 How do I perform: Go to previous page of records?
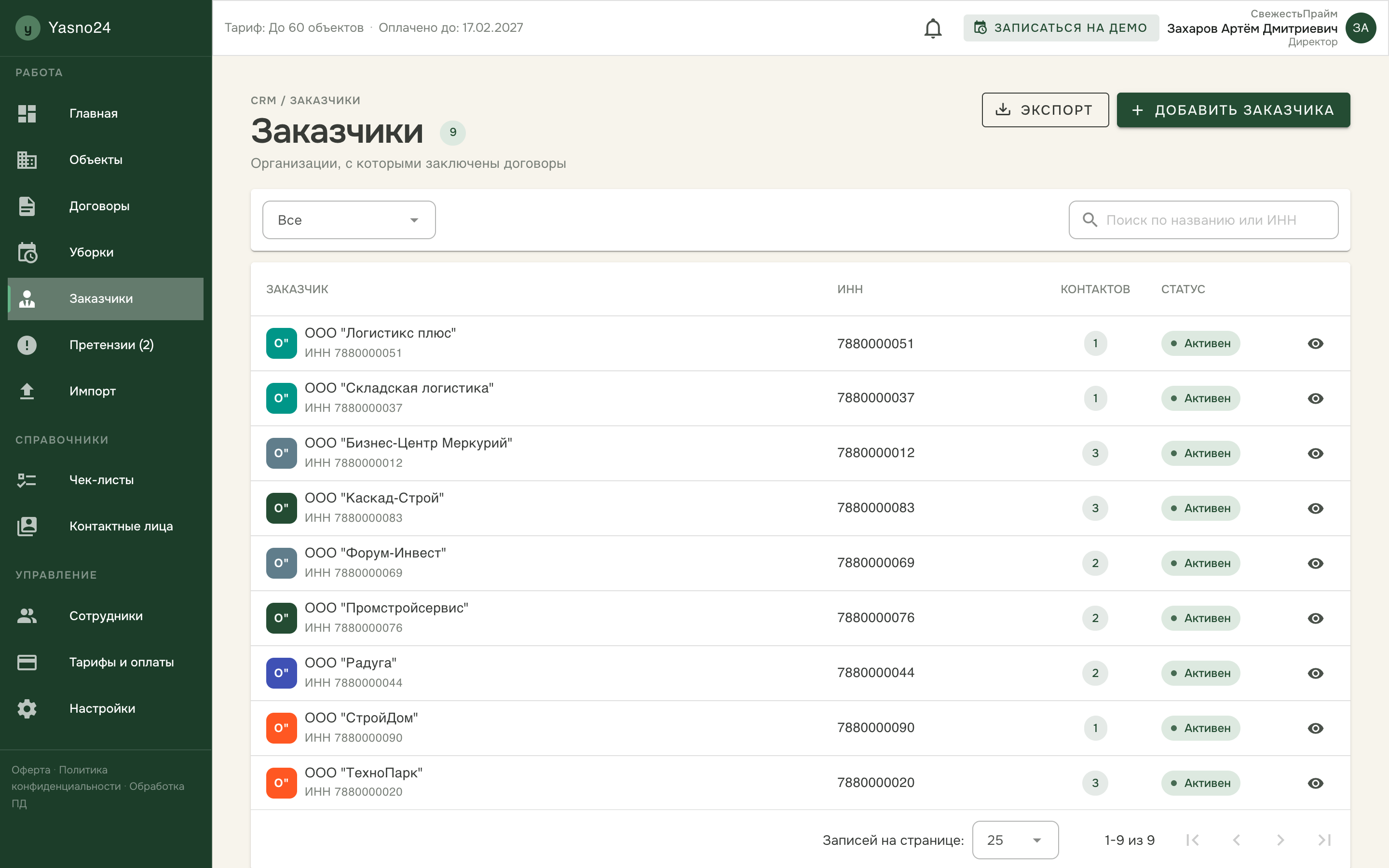pyautogui.click(x=1236, y=840)
